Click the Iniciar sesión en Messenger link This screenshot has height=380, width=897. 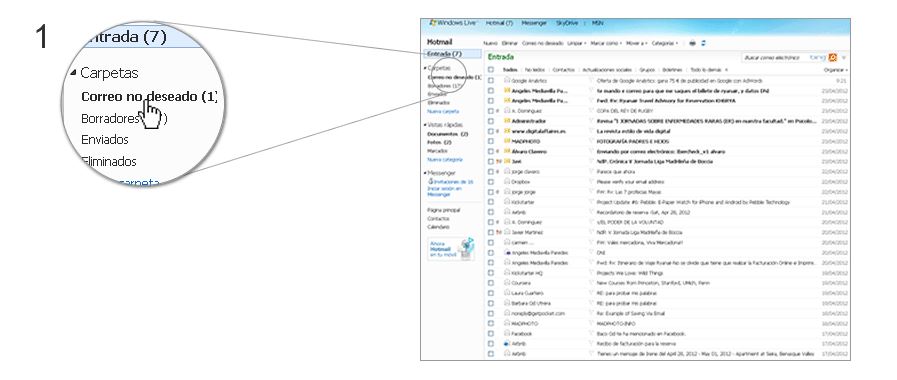click(x=444, y=191)
